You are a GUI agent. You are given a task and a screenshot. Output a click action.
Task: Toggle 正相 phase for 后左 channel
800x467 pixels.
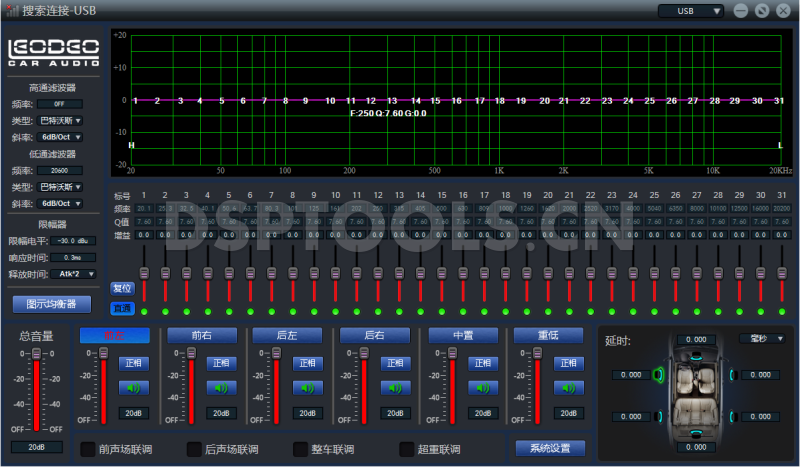[x=307, y=363]
